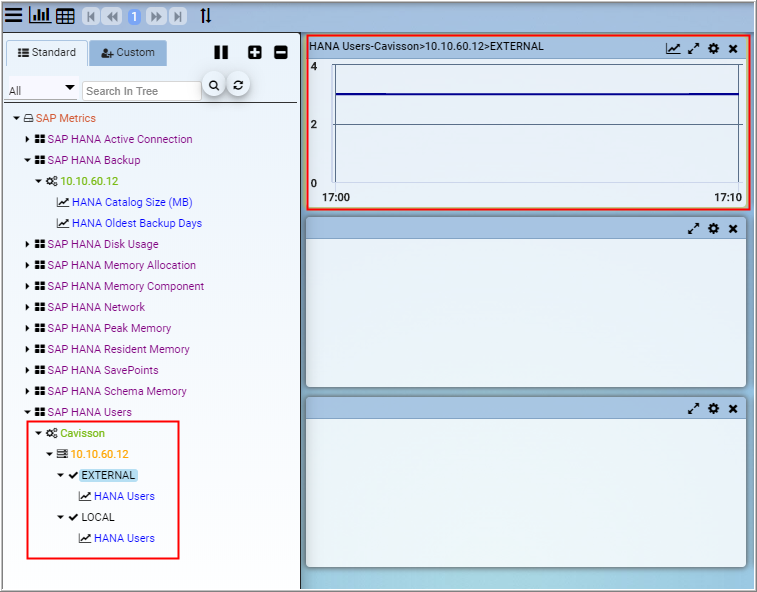Collapse SAP HANA Backup group
The width and height of the screenshot is (757, 592).
pyautogui.click(x=28, y=160)
